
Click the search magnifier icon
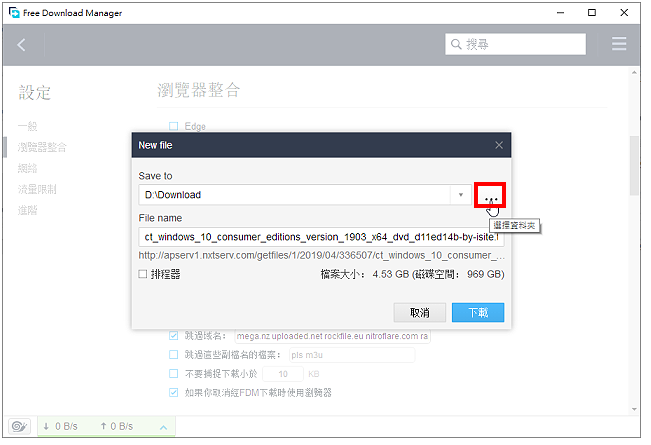[x=456, y=44]
